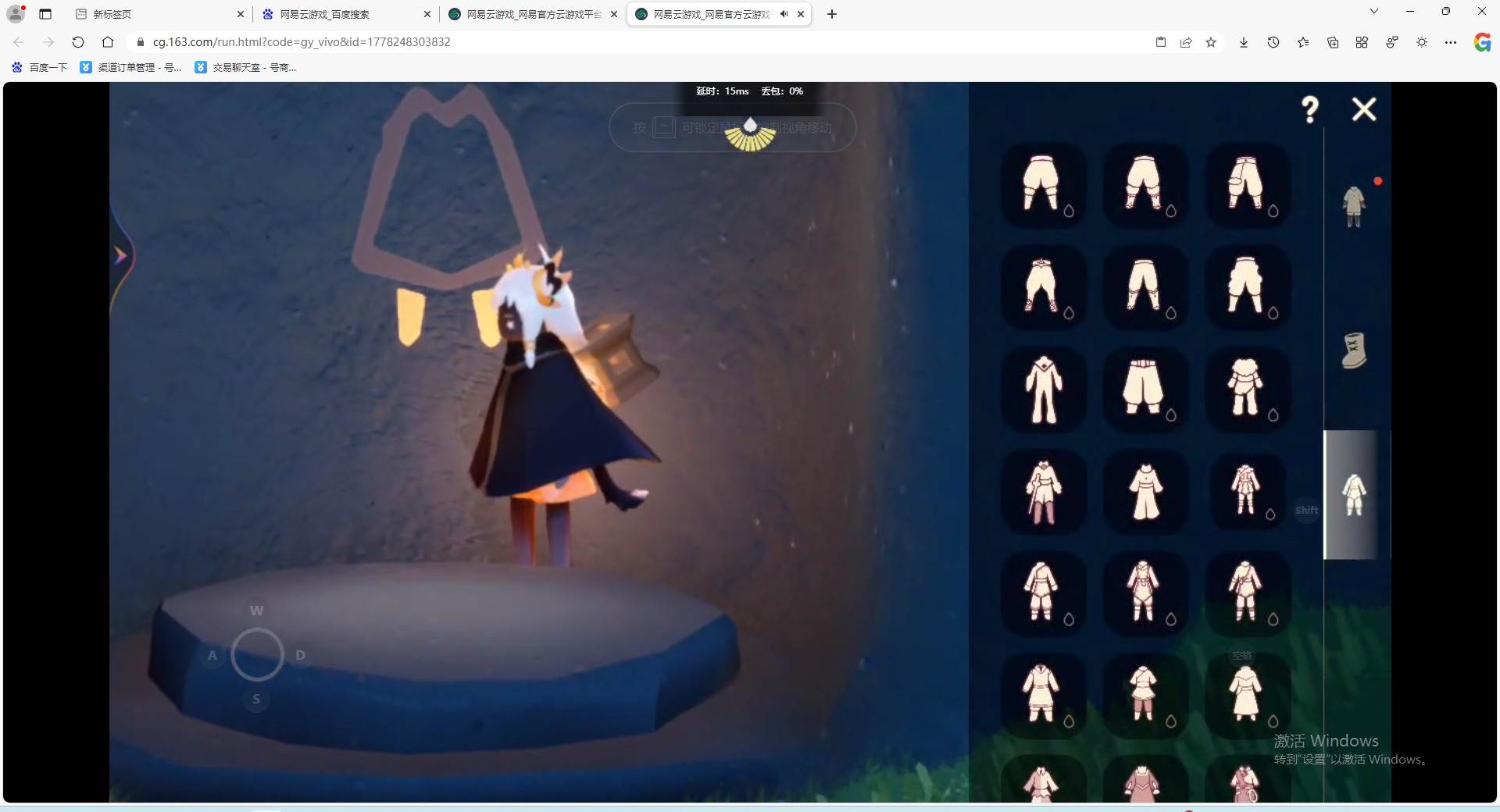Reload the cloud game page
The image size is (1500, 812).
[78, 42]
